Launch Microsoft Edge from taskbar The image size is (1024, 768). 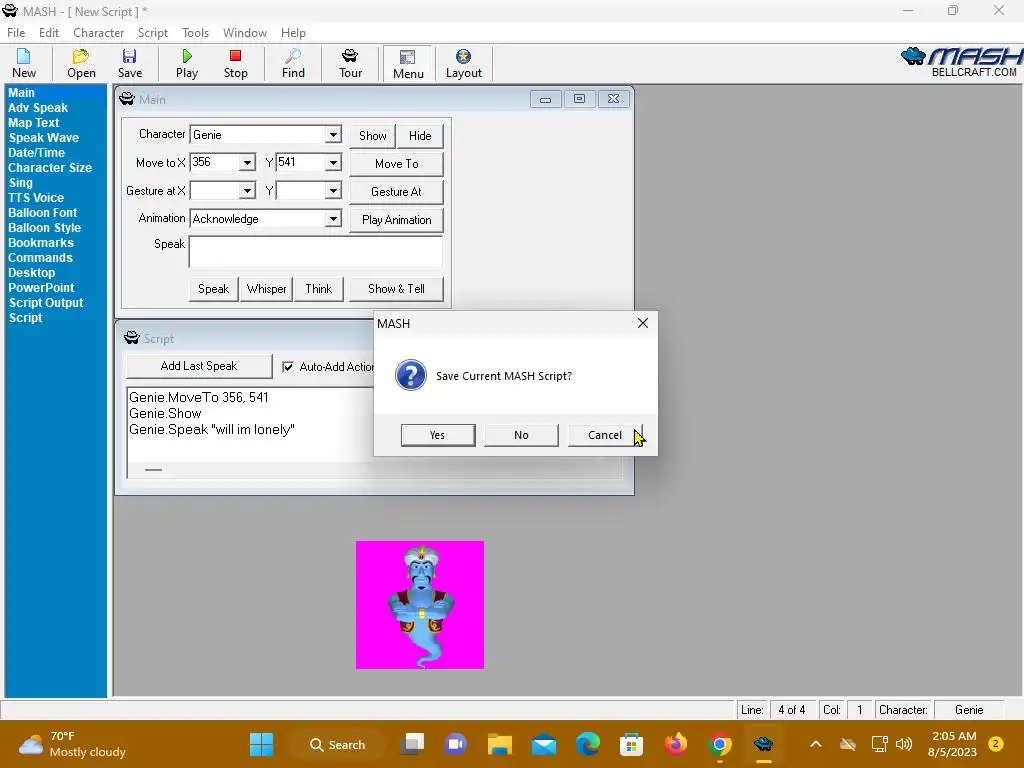588,744
